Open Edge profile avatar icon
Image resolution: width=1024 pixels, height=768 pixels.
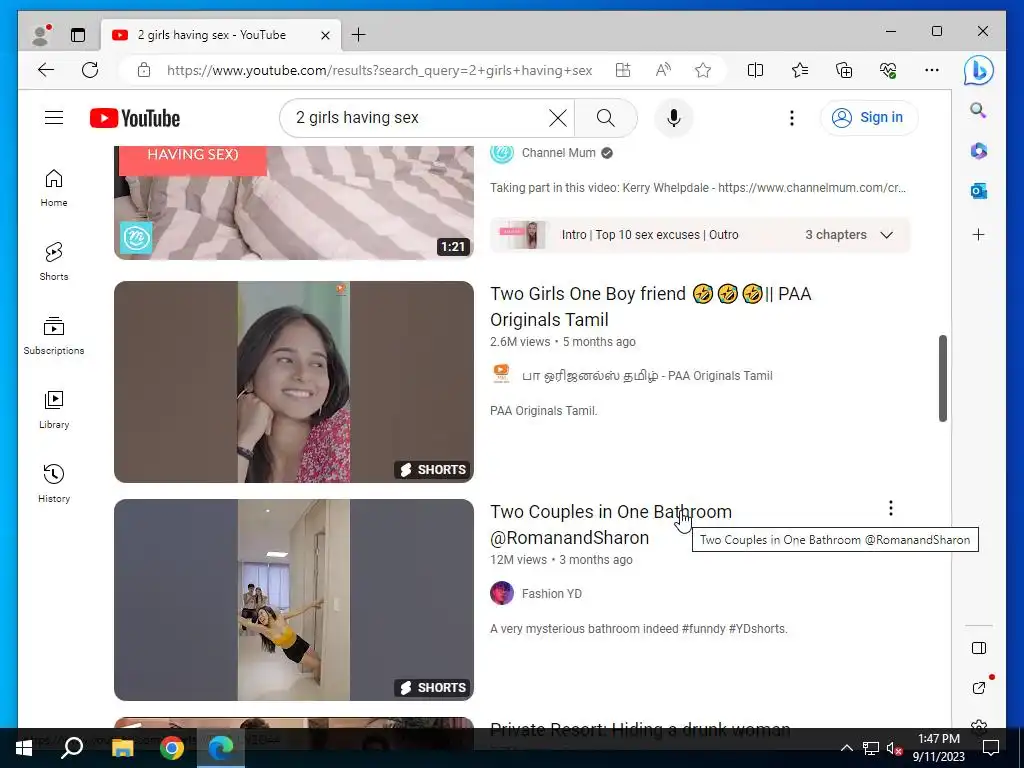click(41, 35)
